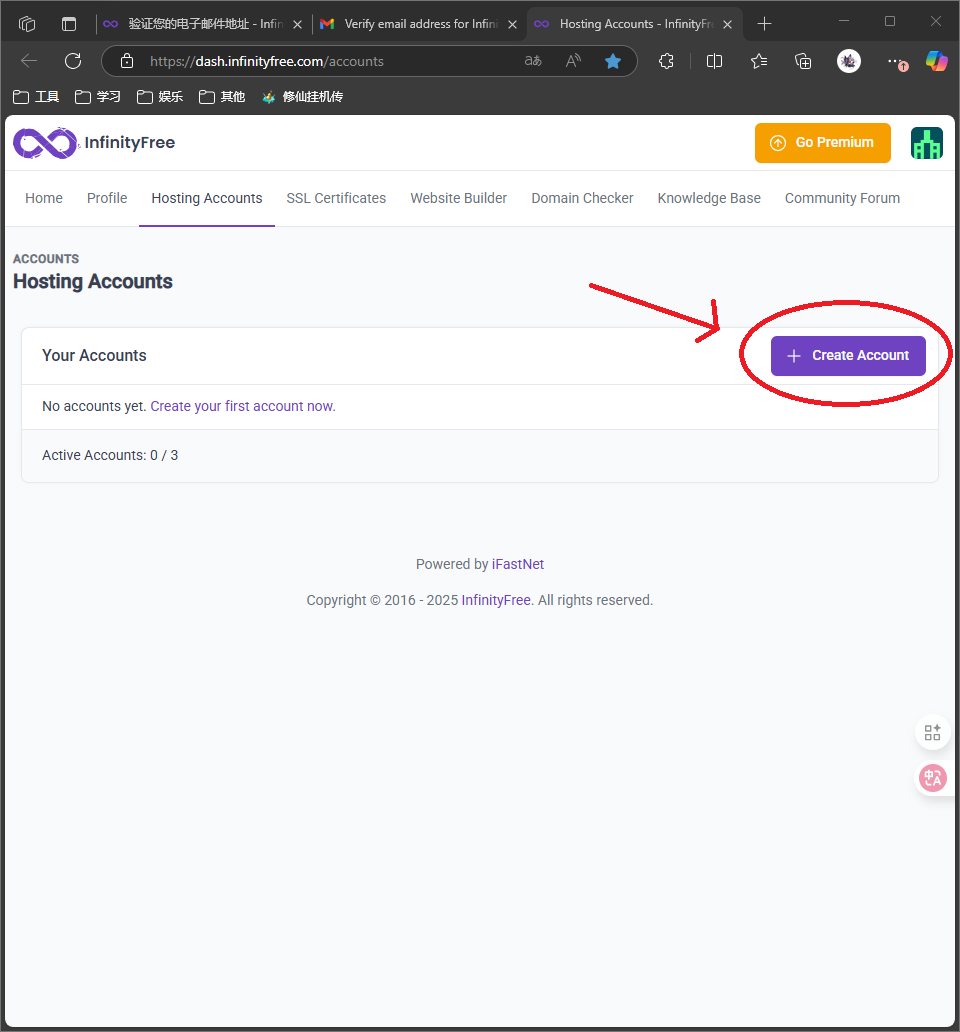Screen dimensions: 960x1032
Task: Click the Your Accounts heading
Action: point(94,355)
